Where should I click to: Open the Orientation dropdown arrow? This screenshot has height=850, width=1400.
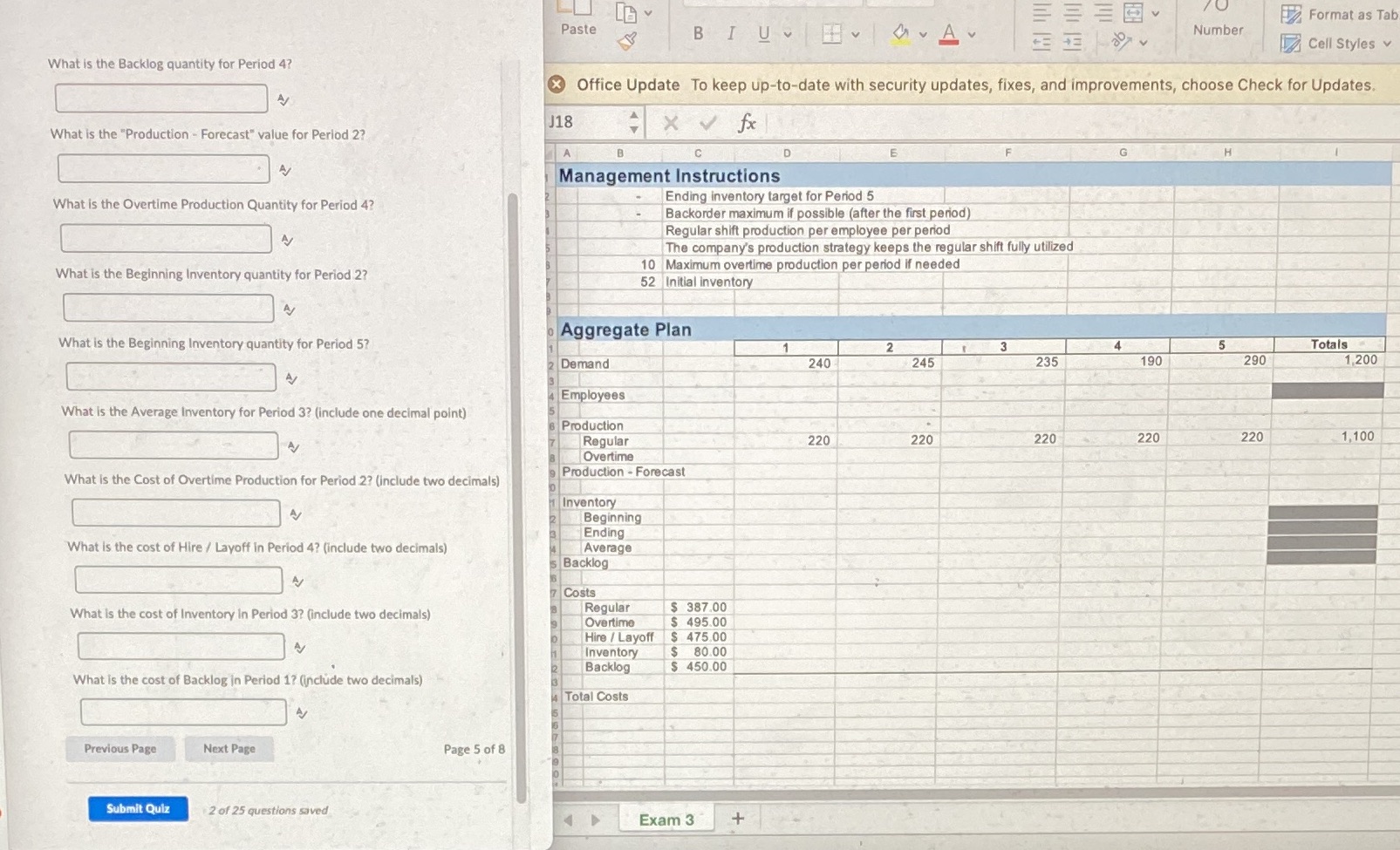[1144, 42]
